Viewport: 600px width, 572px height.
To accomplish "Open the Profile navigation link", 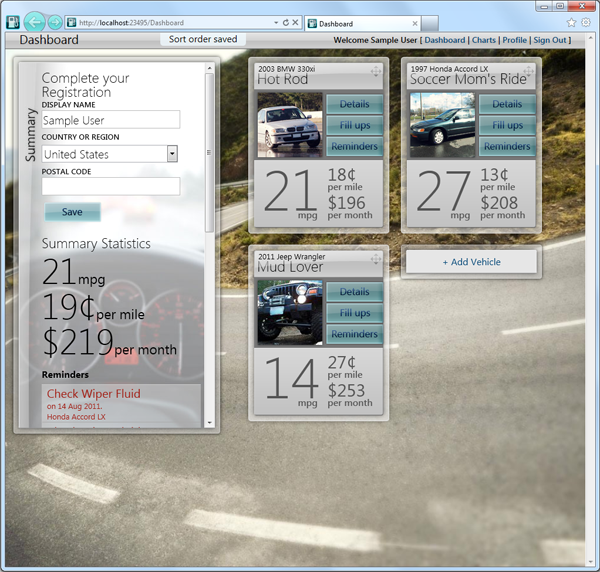I will (514, 40).
